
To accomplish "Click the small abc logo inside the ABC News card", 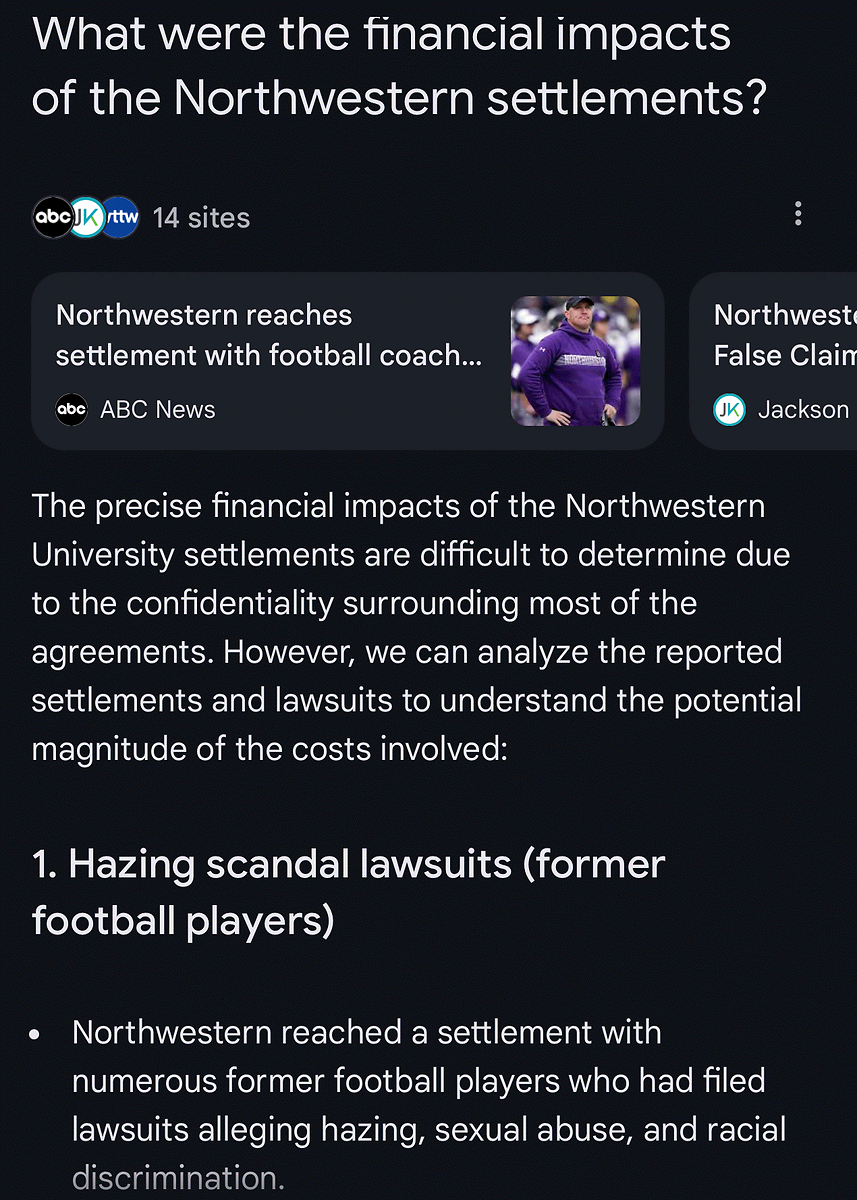I will pyautogui.click(x=72, y=409).
